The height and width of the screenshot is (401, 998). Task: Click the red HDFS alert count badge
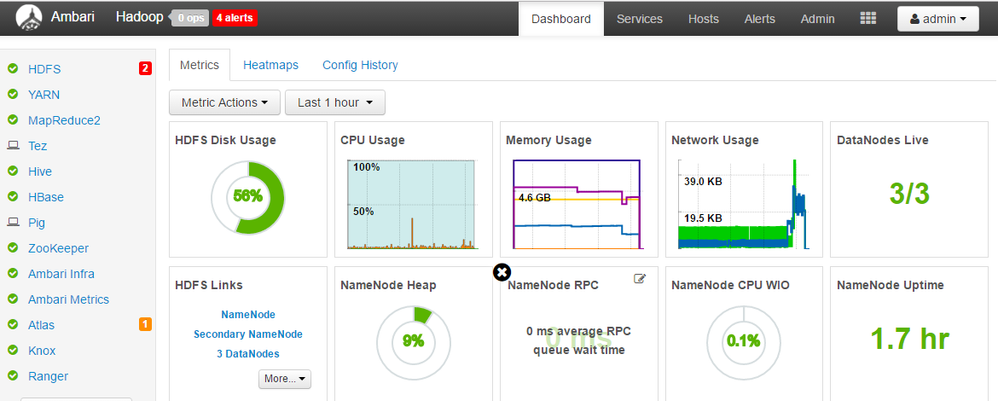point(145,69)
